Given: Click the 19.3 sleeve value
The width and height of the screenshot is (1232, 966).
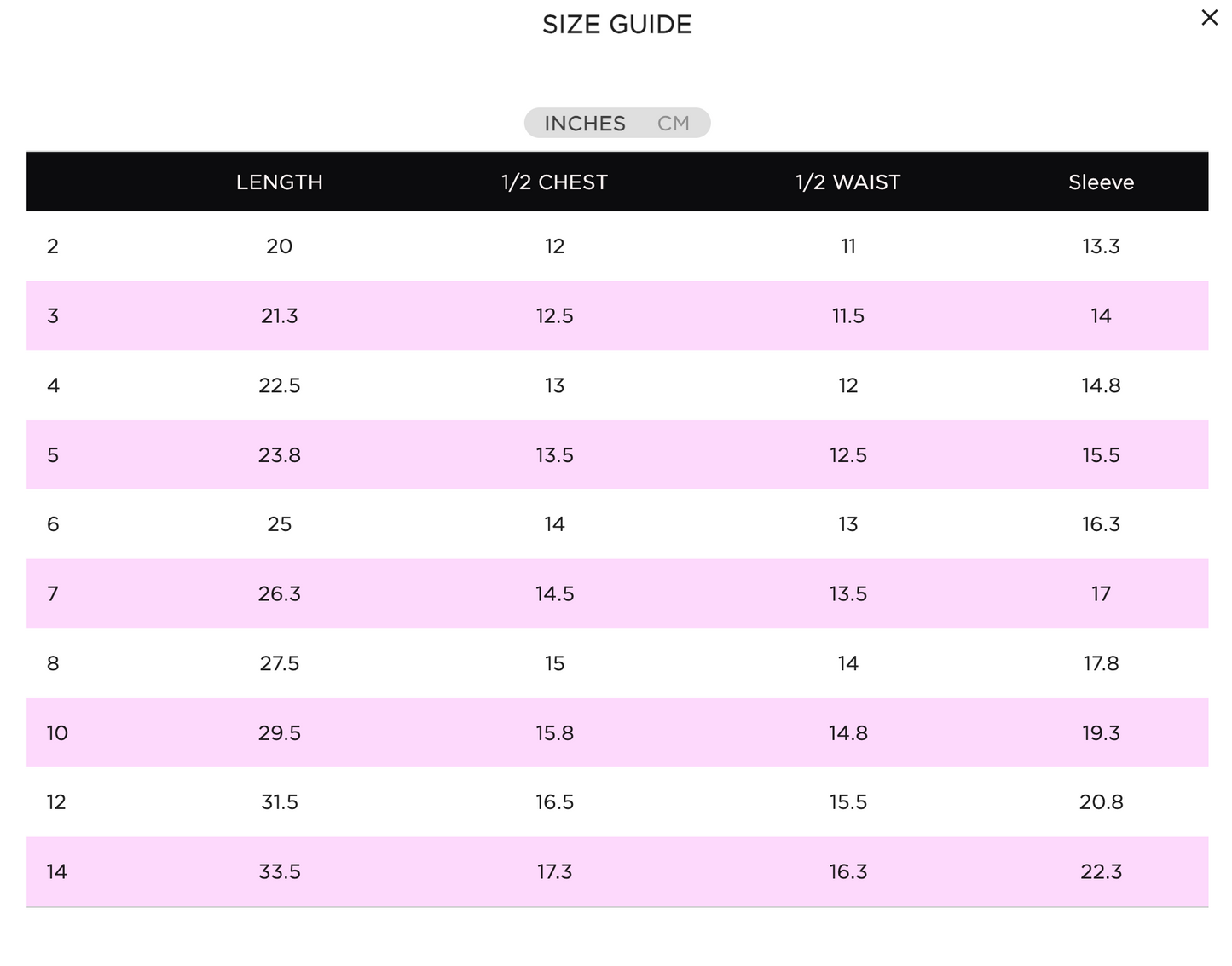Looking at the screenshot, I should coord(1101,733).
